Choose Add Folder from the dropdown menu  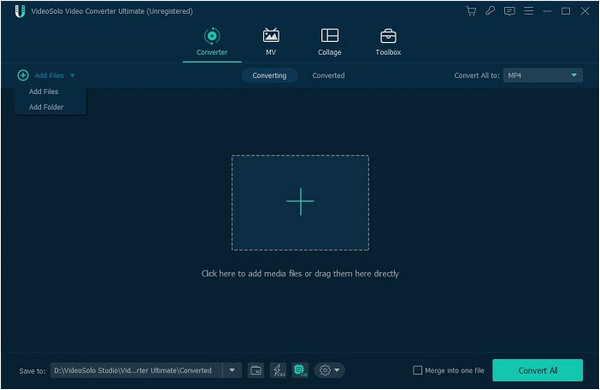click(46, 107)
